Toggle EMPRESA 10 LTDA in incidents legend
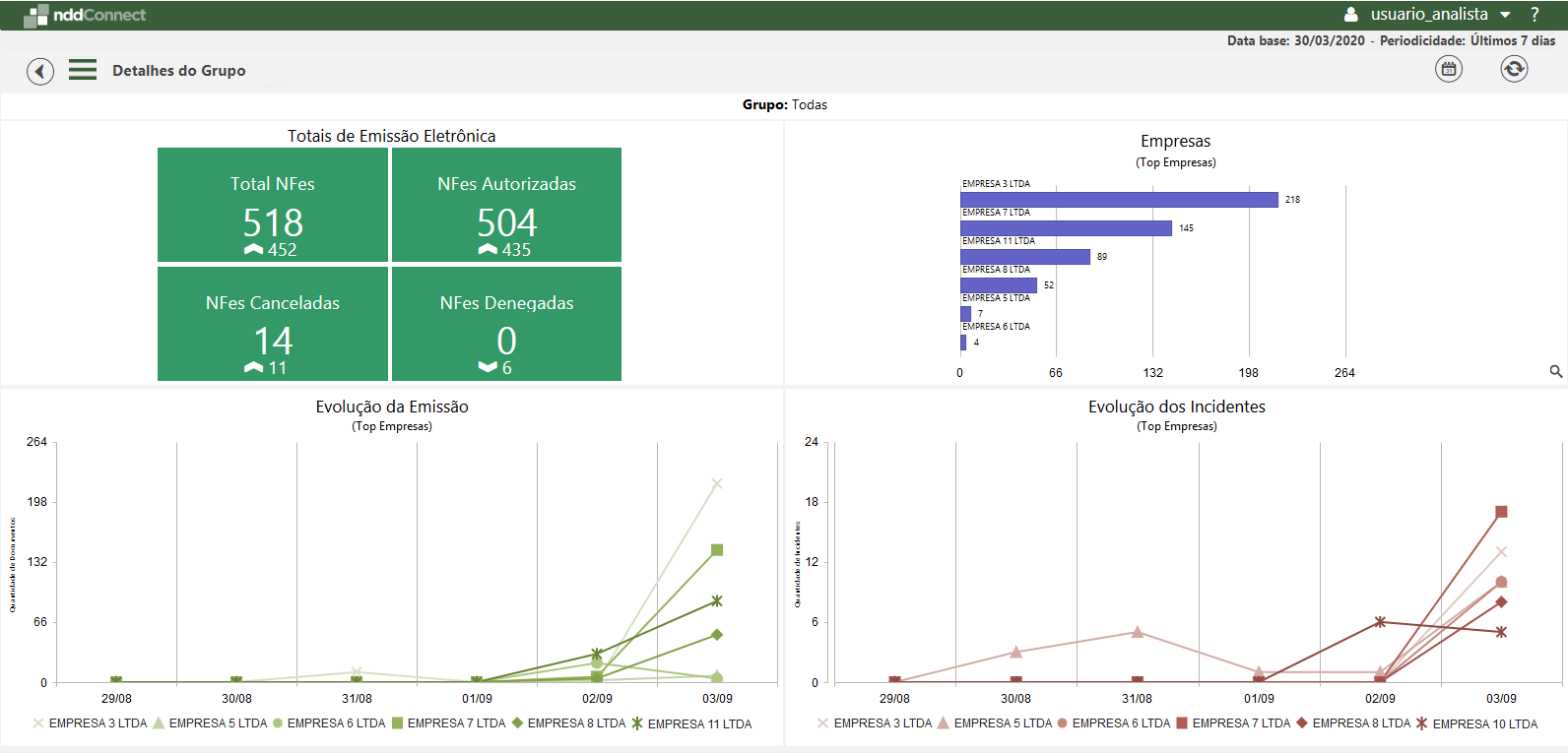Image resolution: width=1568 pixels, height=753 pixels. click(x=1475, y=723)
